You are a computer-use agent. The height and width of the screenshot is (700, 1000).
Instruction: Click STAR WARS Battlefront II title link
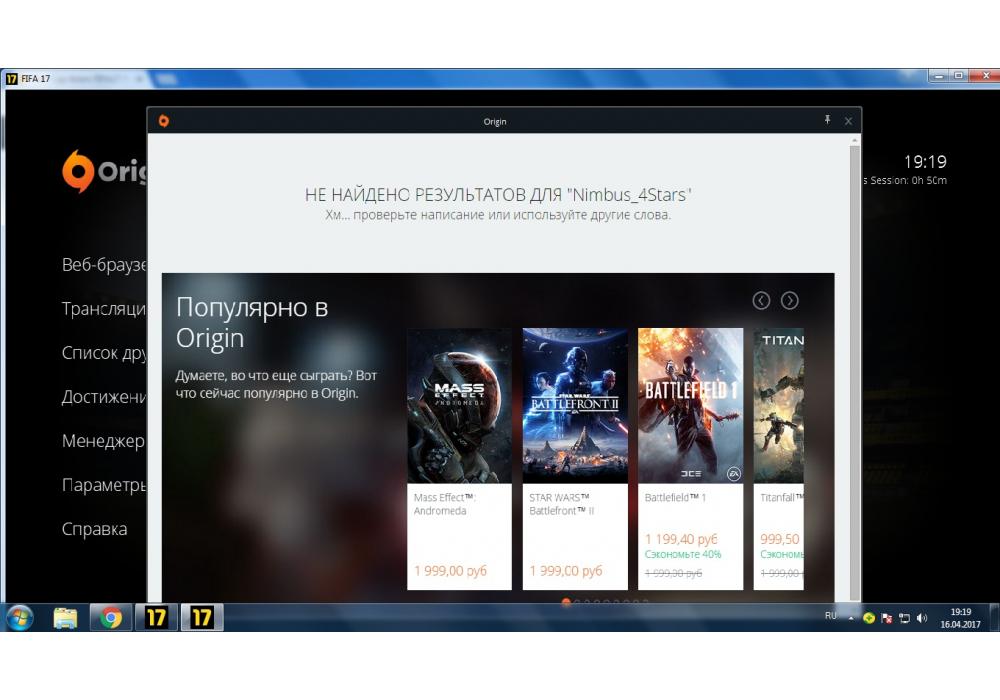point(561,504)
